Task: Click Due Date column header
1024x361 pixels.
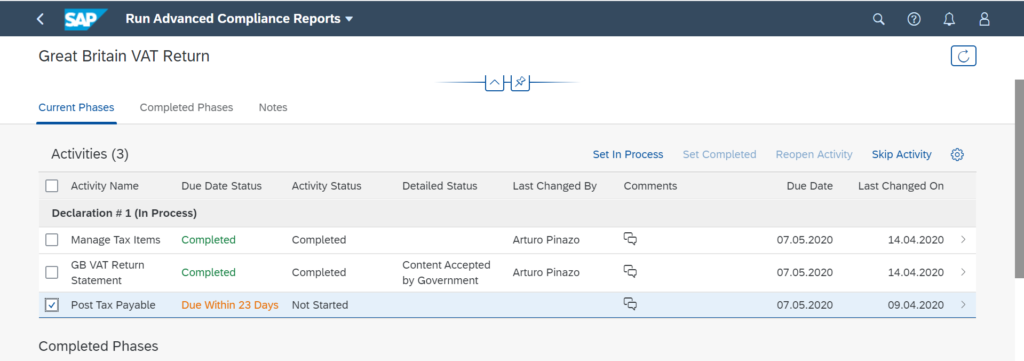Action: point(810,186)
